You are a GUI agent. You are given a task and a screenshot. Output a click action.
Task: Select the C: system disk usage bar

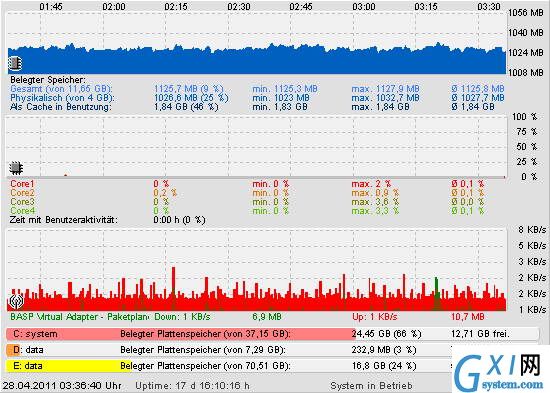(272, 334)
